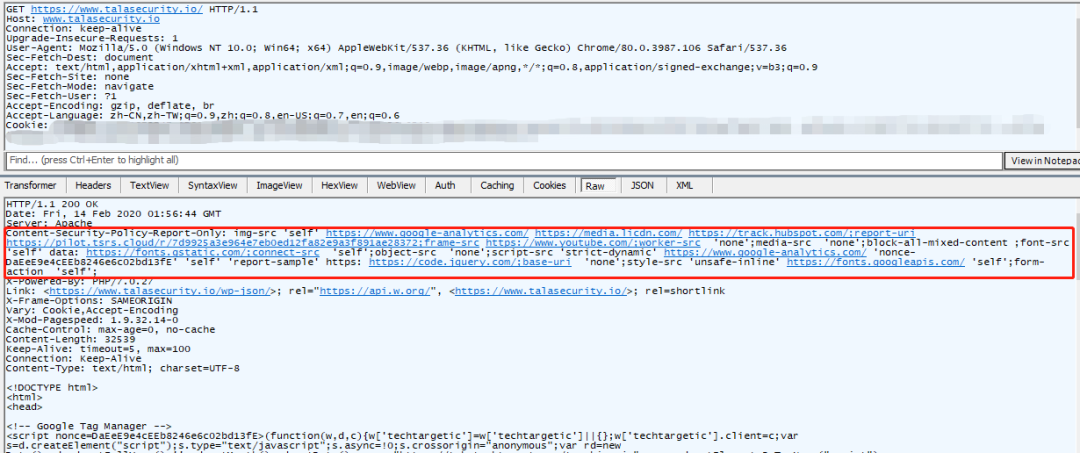1080x453 pixels.
Task: Open the SyntaxView tab
Action: point(212,186)
